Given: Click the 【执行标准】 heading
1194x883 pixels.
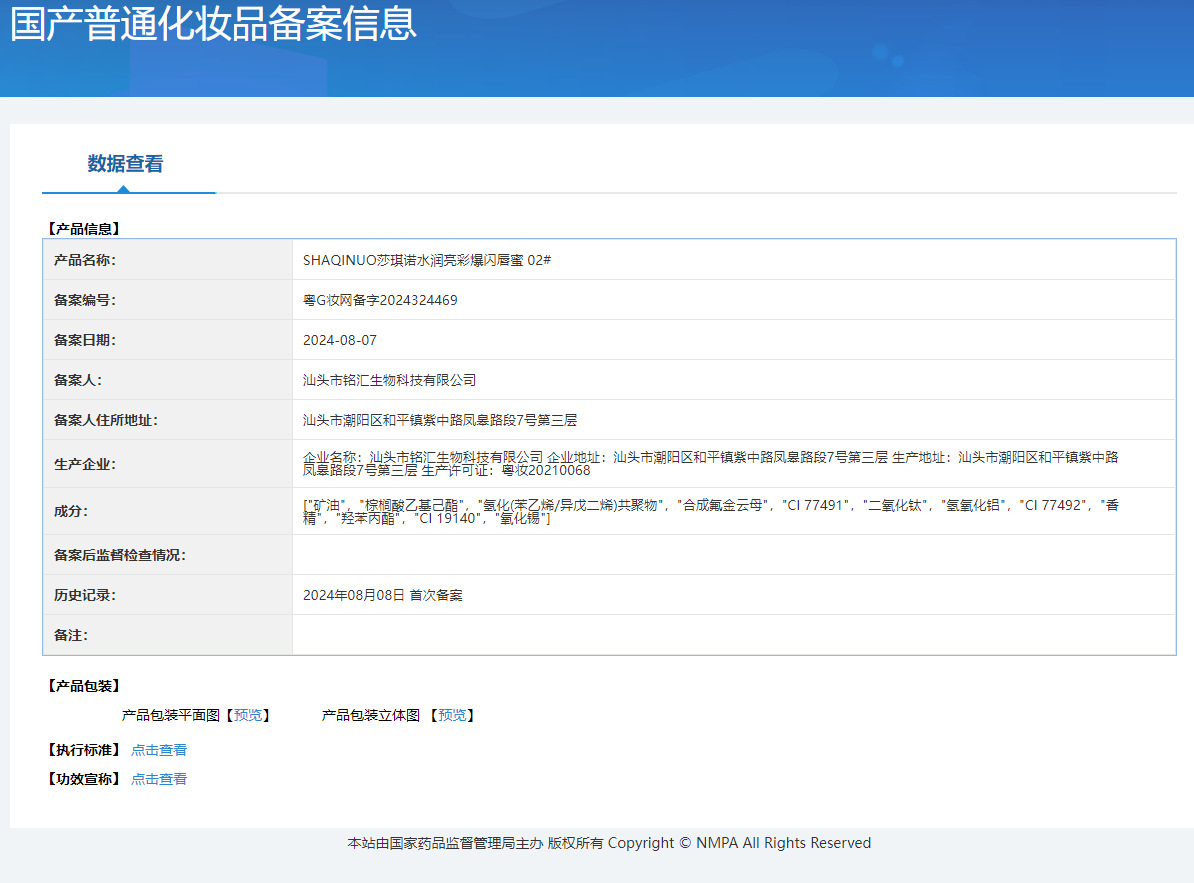Looking at the screenshot, I should tap(84, 750).
